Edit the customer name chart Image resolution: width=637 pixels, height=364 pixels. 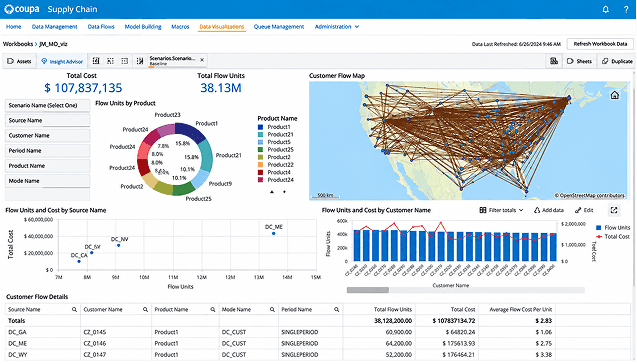click(584, 210)
